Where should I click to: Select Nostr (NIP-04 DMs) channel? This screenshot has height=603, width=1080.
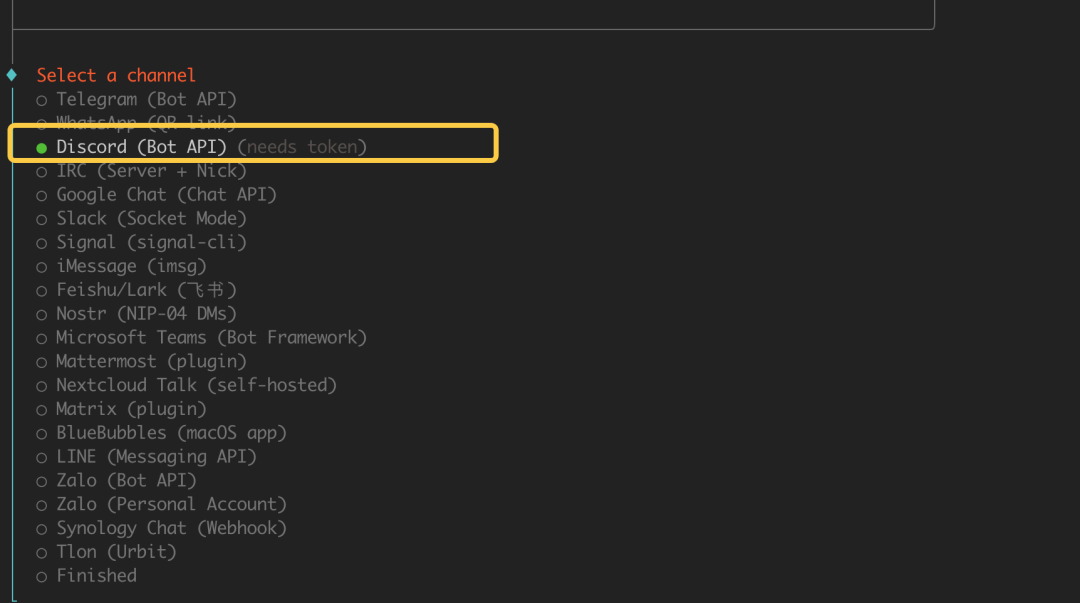[146, 314]
